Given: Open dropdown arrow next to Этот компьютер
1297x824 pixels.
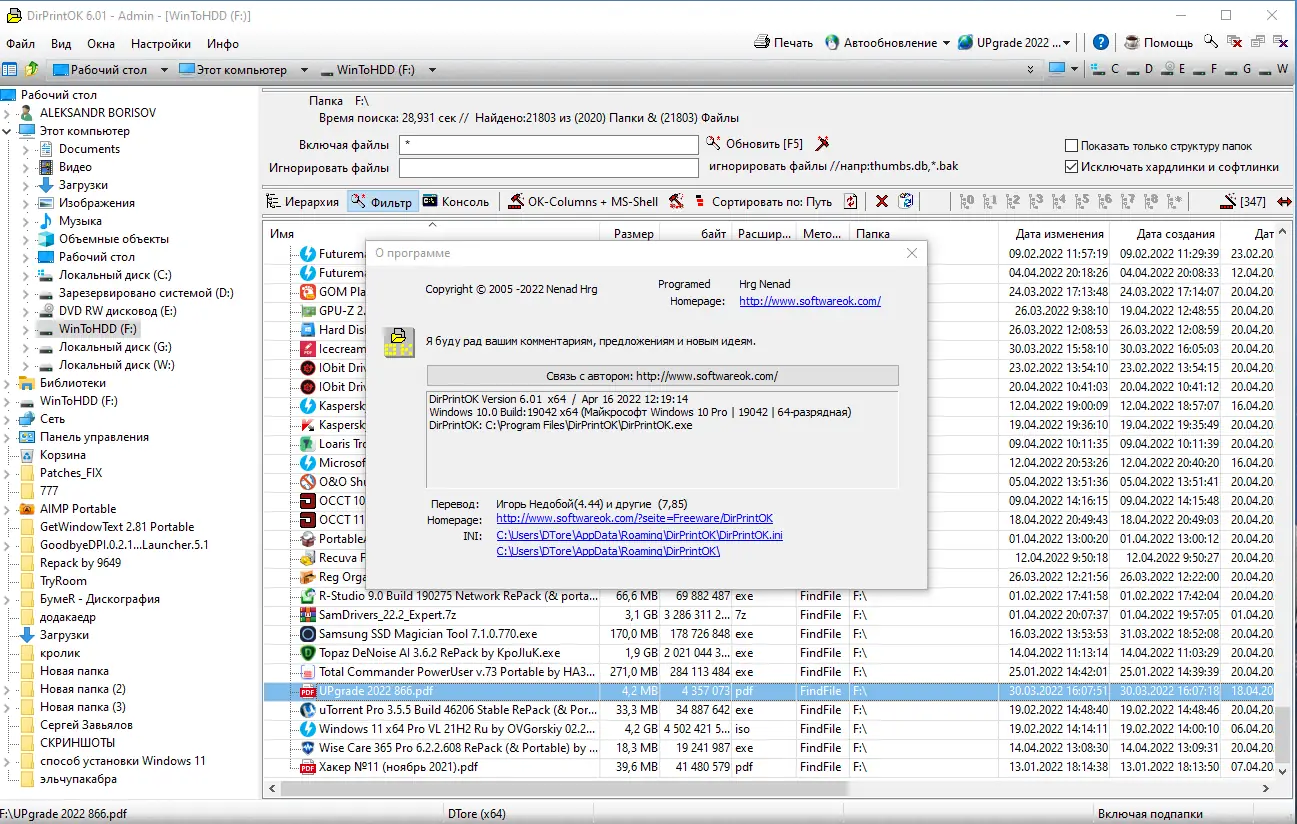Looking at the screenshot, I should 306,70.
